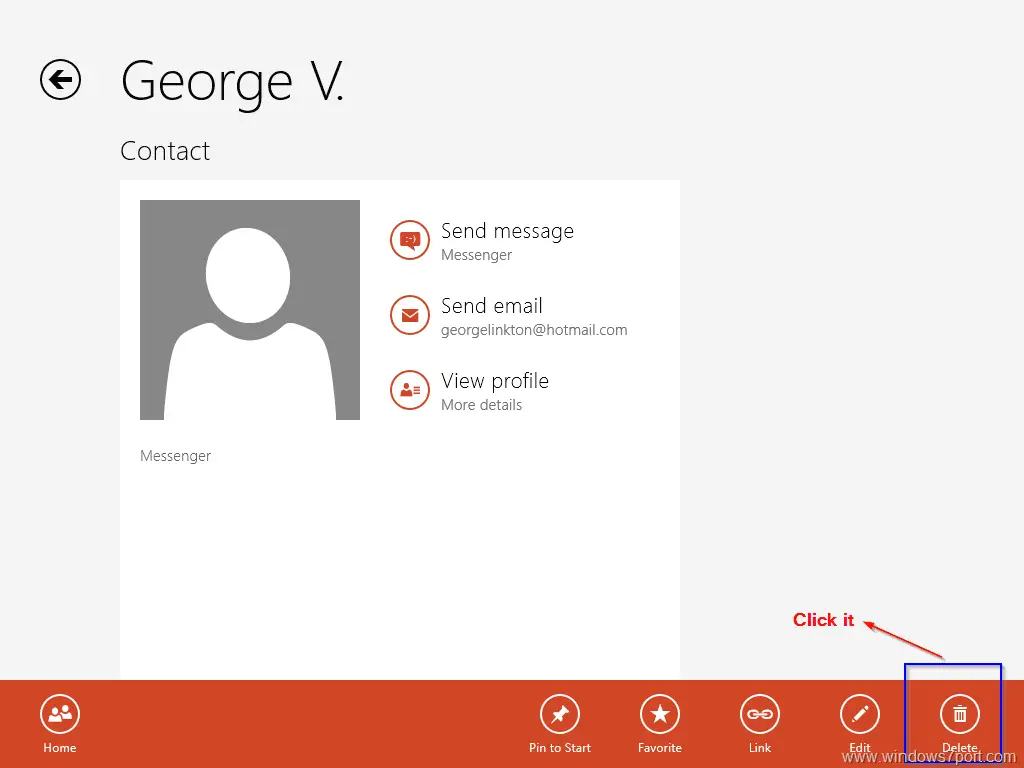1024x768 pixels.
Task: Click the 'View profile' text
Action: click(494, 381)
